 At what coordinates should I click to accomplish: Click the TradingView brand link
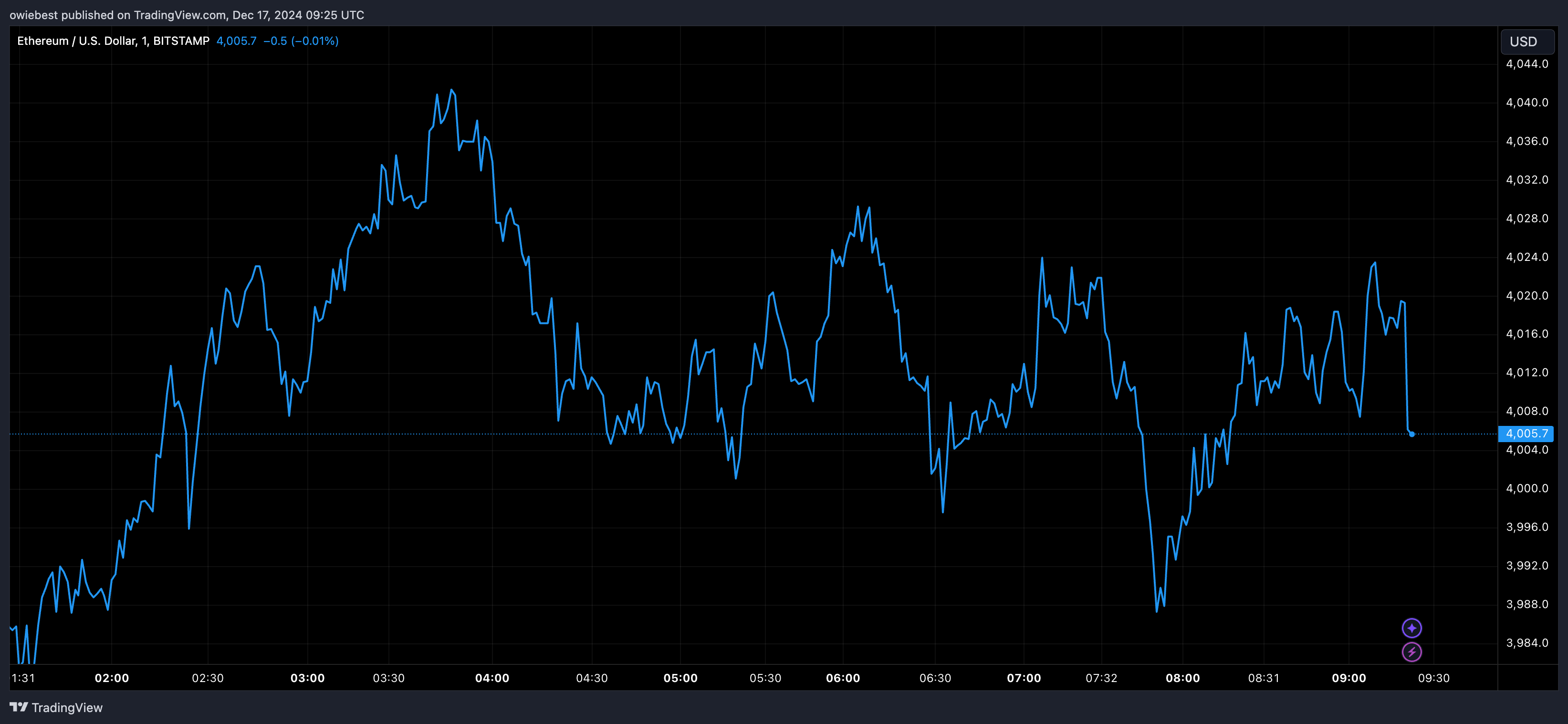point(56,708)
